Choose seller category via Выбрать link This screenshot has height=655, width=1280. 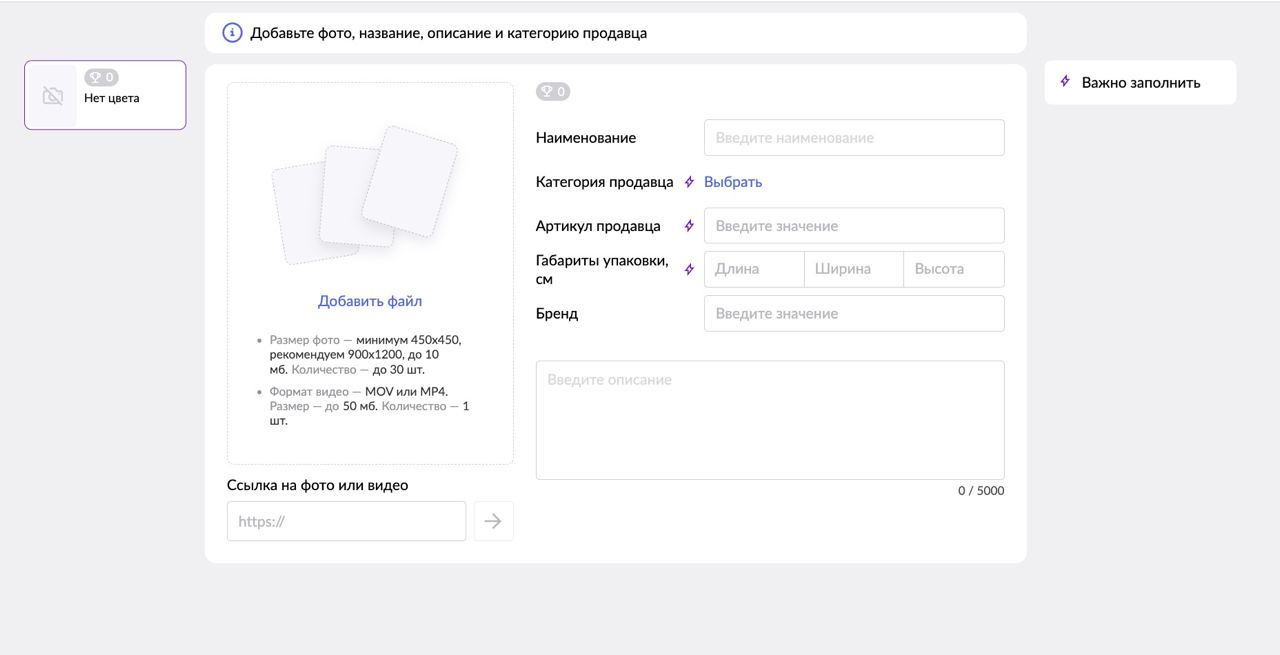(x=733, y=182)
